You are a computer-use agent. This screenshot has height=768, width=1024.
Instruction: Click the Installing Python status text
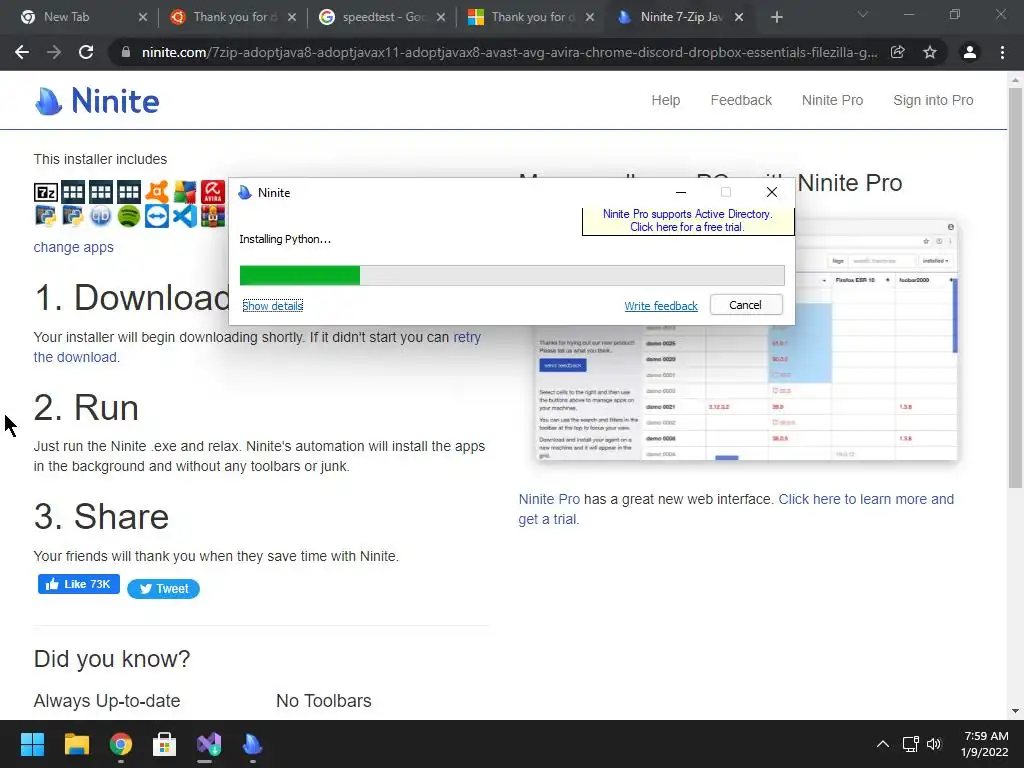[x=285, y=239]
